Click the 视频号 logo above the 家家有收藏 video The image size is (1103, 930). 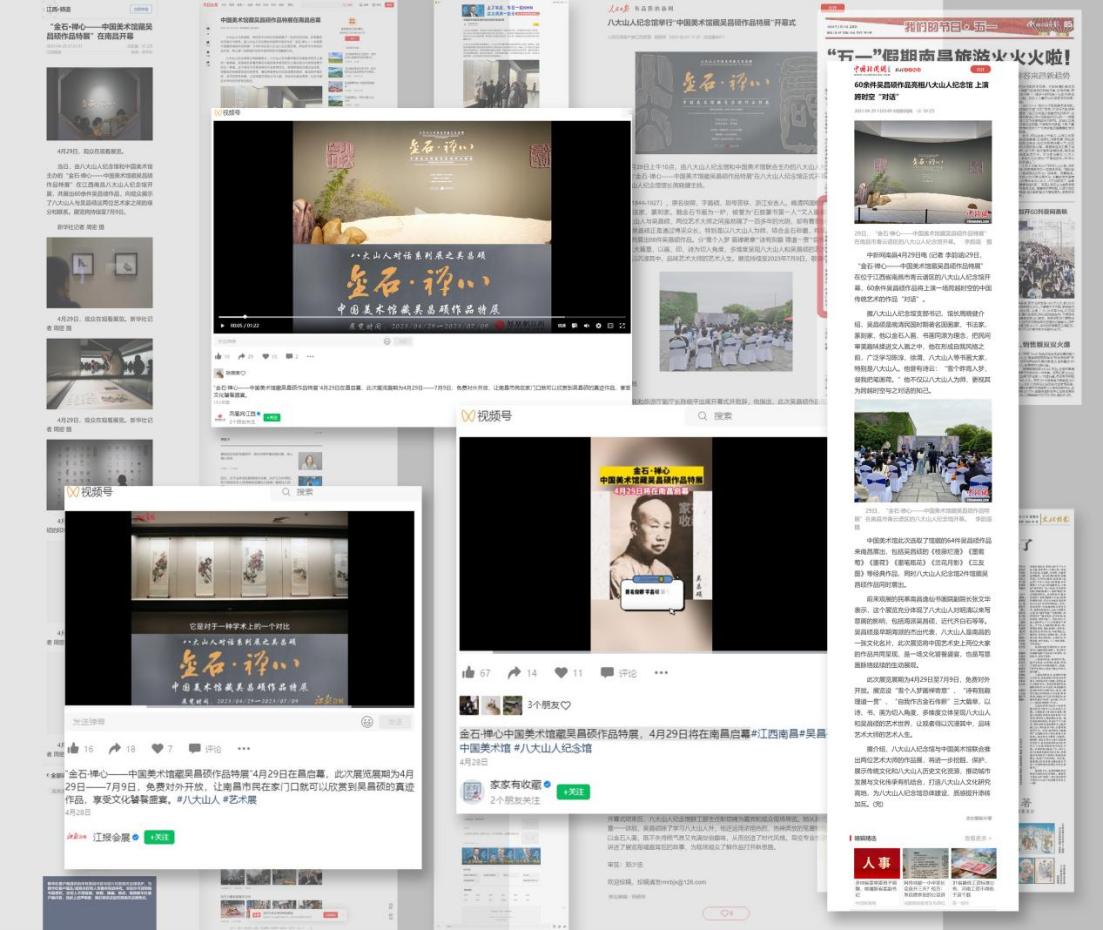(487, 416)
